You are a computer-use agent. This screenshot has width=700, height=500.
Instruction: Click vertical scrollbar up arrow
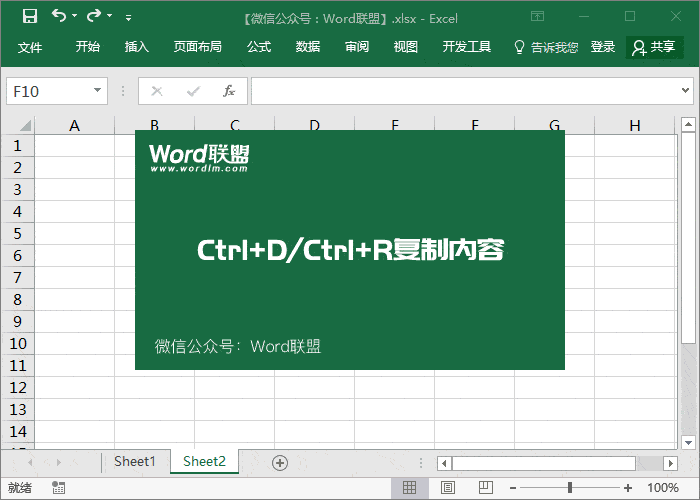pos(688,124)
